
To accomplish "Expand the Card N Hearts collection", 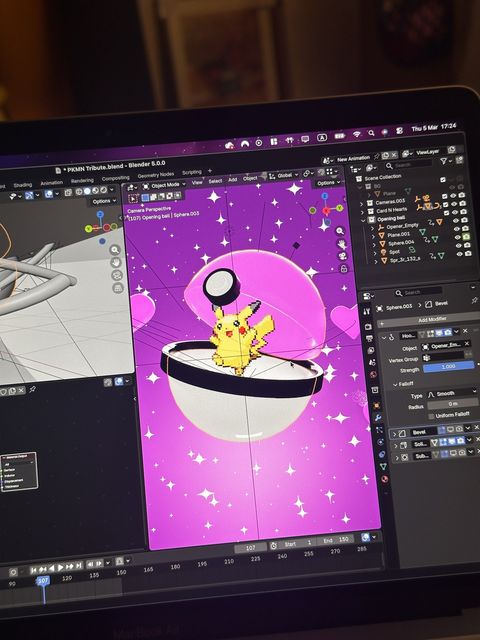I will [x=362, y=212].
